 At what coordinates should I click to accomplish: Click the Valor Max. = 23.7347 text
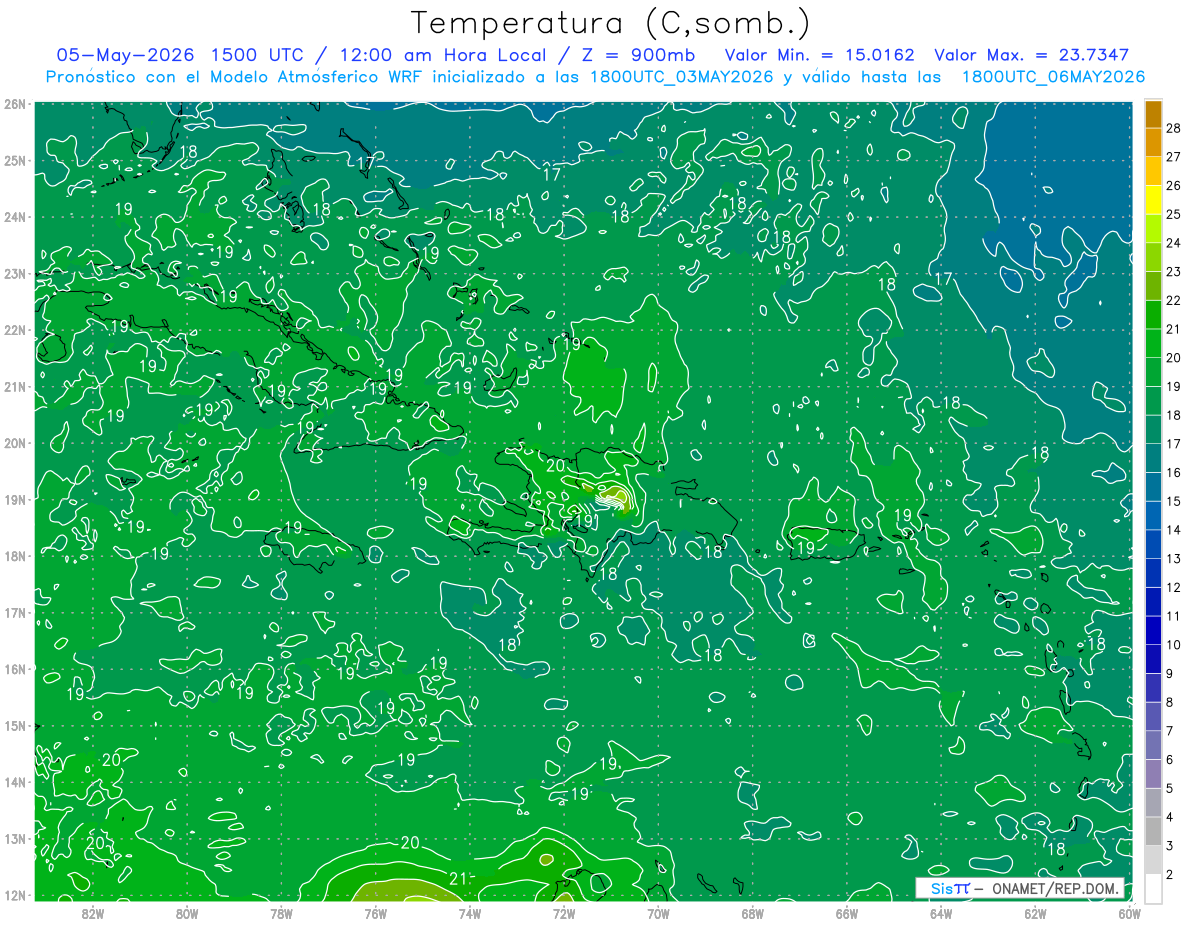[1032, 55]
